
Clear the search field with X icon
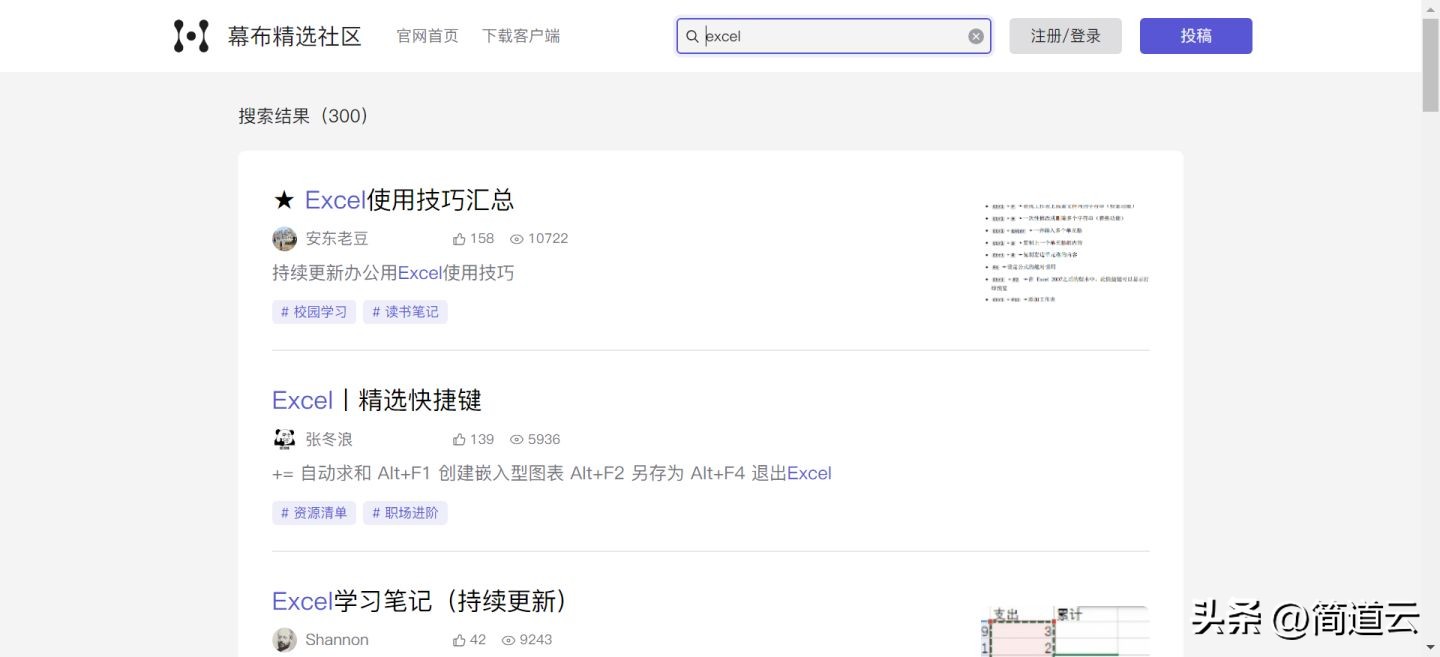tap(976, 36)
